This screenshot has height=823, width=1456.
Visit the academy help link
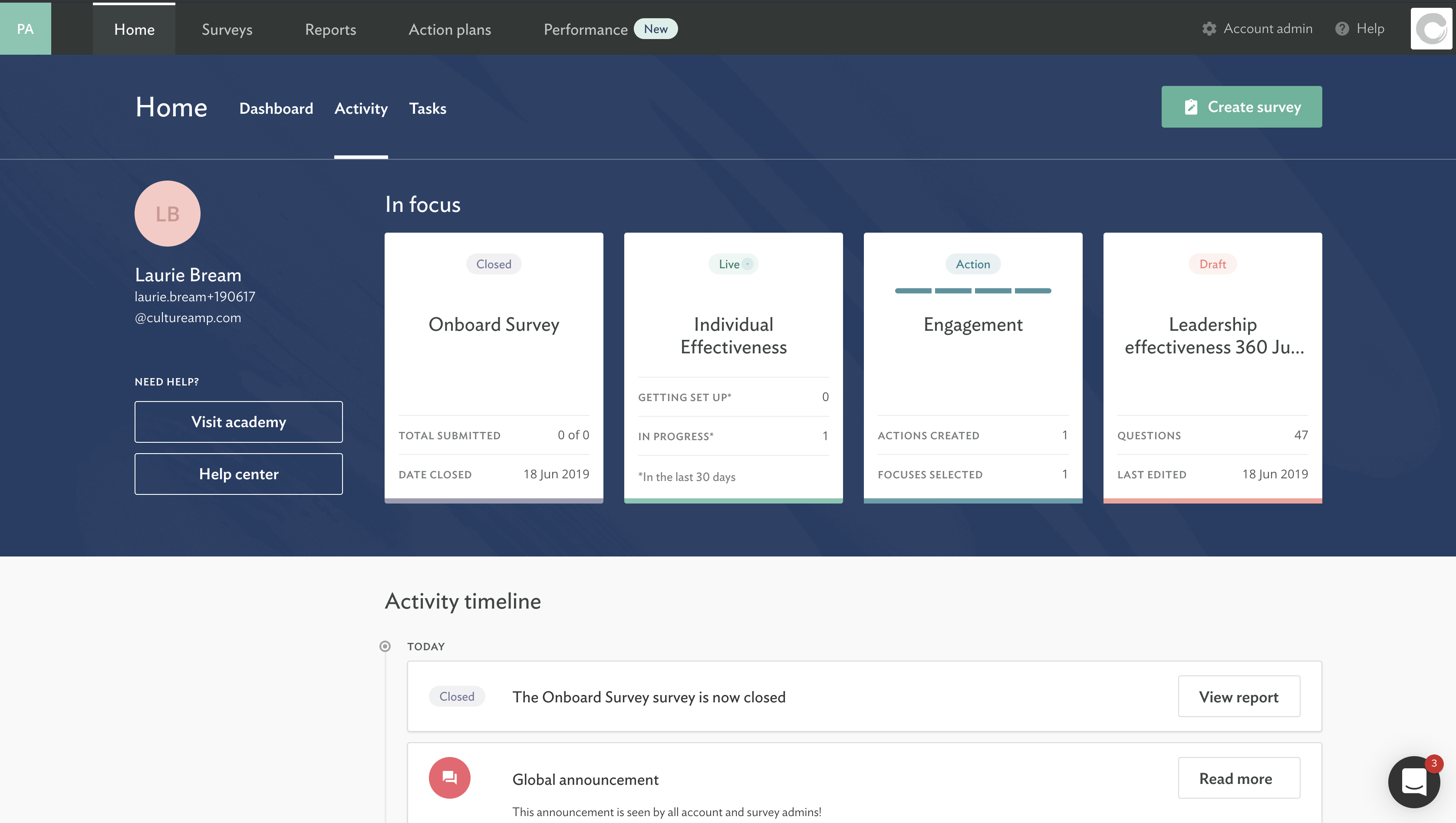click(x=238, y=421)
